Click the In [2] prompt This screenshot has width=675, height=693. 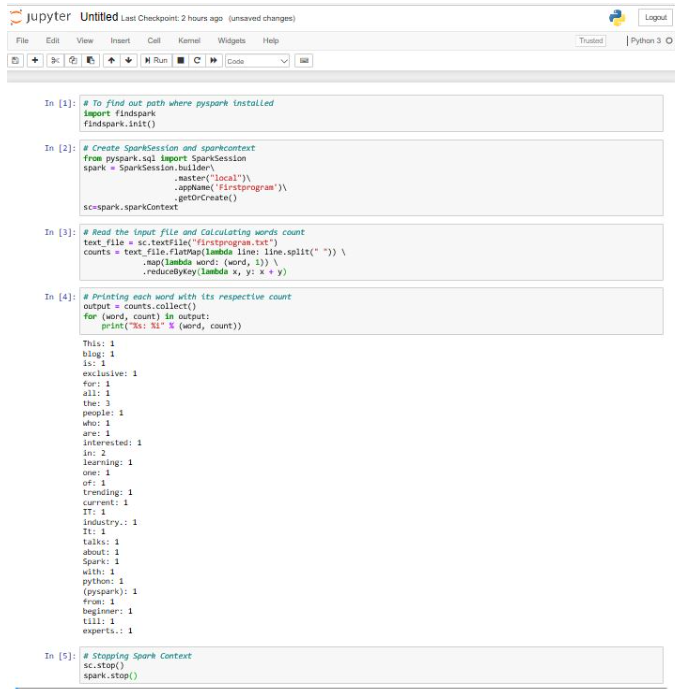coord(60,148)
